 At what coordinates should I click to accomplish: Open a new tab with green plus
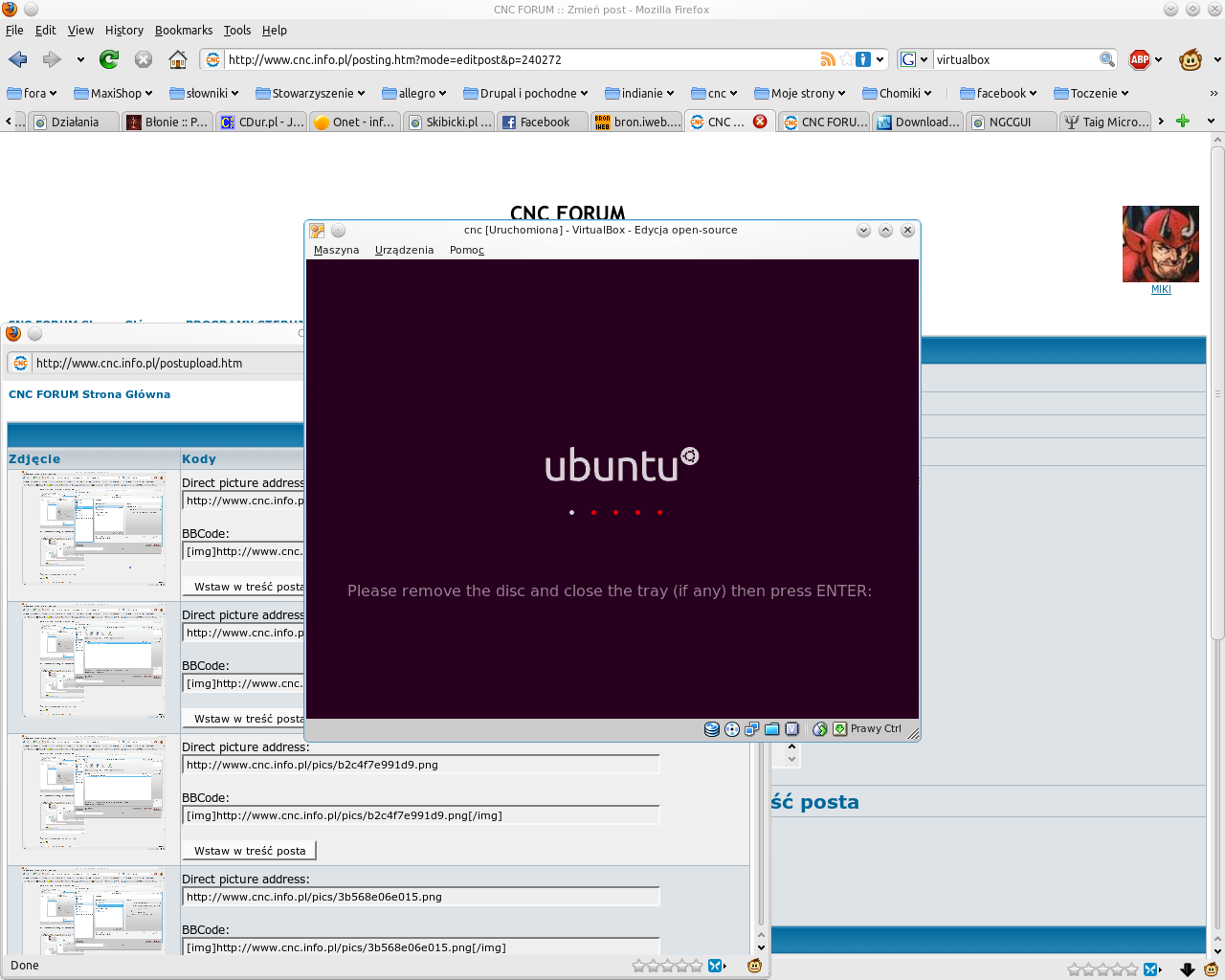[1183, 122]
